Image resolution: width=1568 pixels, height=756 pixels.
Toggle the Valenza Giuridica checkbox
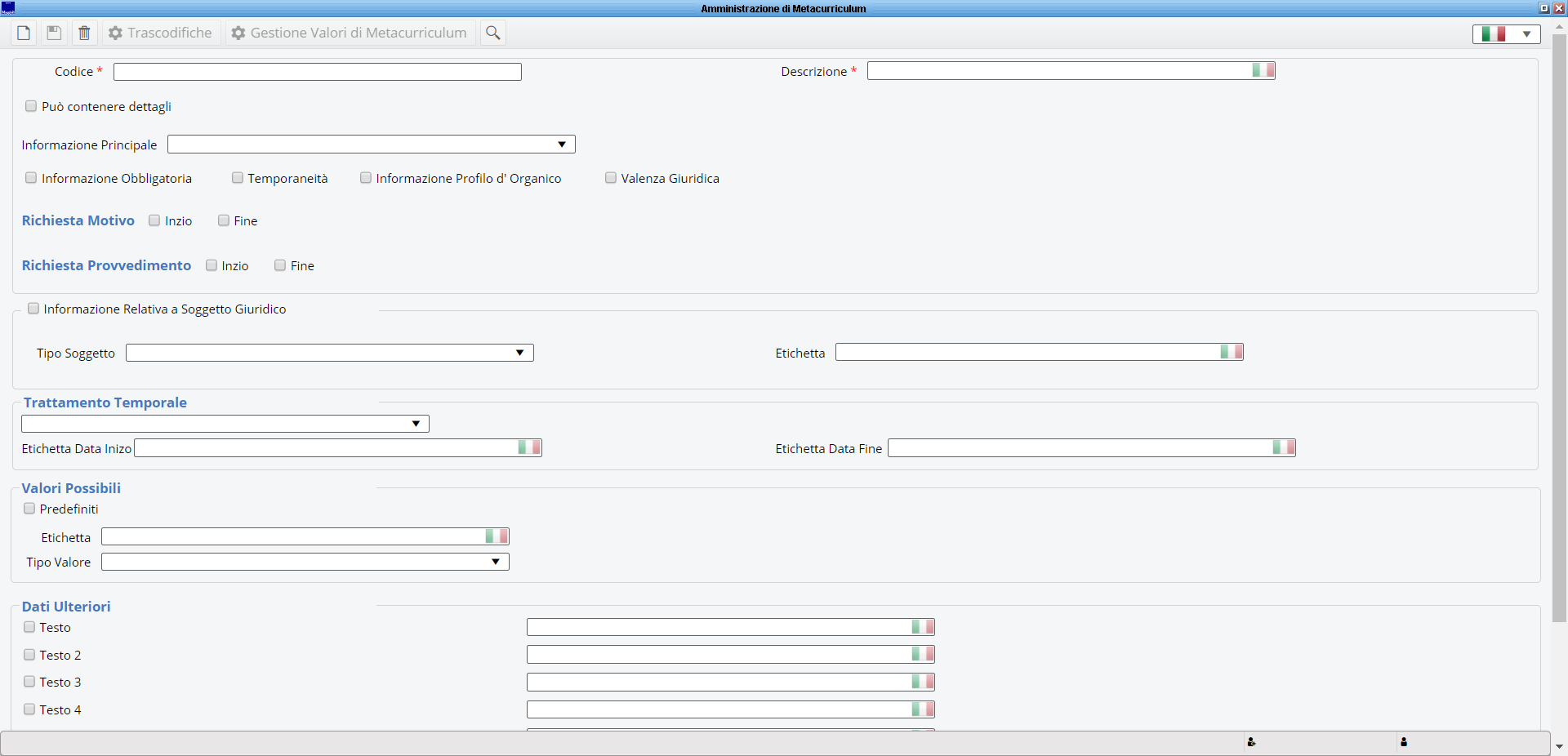tap(611, 178)
